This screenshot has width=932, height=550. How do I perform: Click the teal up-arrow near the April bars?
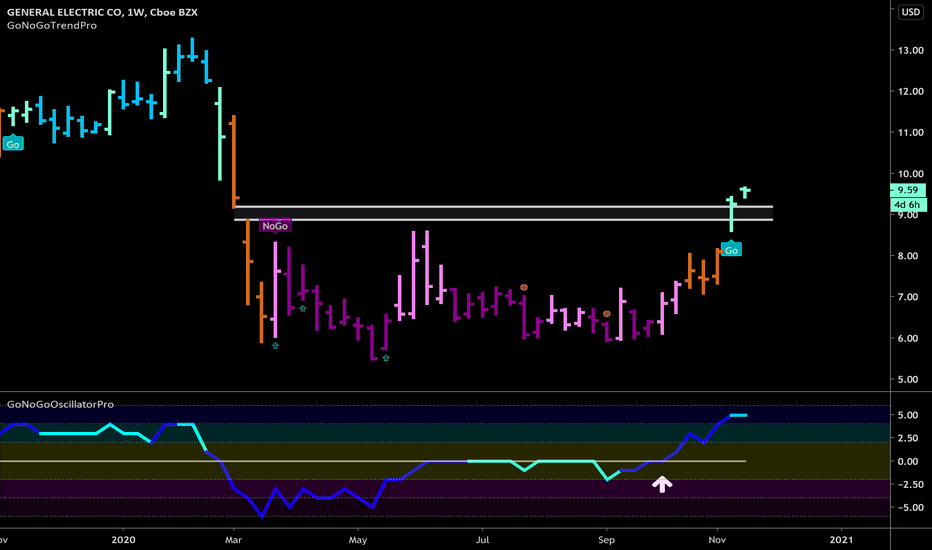(x=303, y=309)
